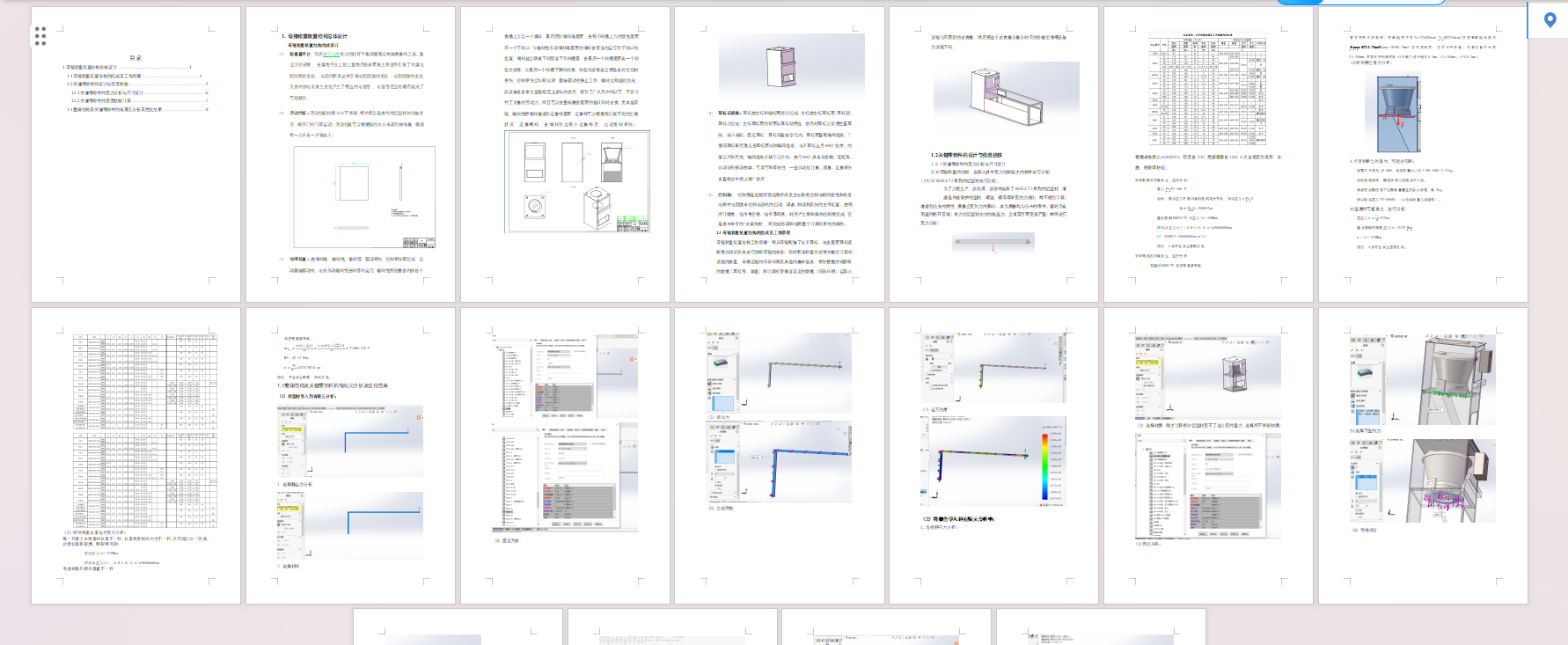Click the body heading 1.3整体结构及关键零部件的有限元分析及优化结果
Screen dimensions: 1568x645
[x=333, y=385]
